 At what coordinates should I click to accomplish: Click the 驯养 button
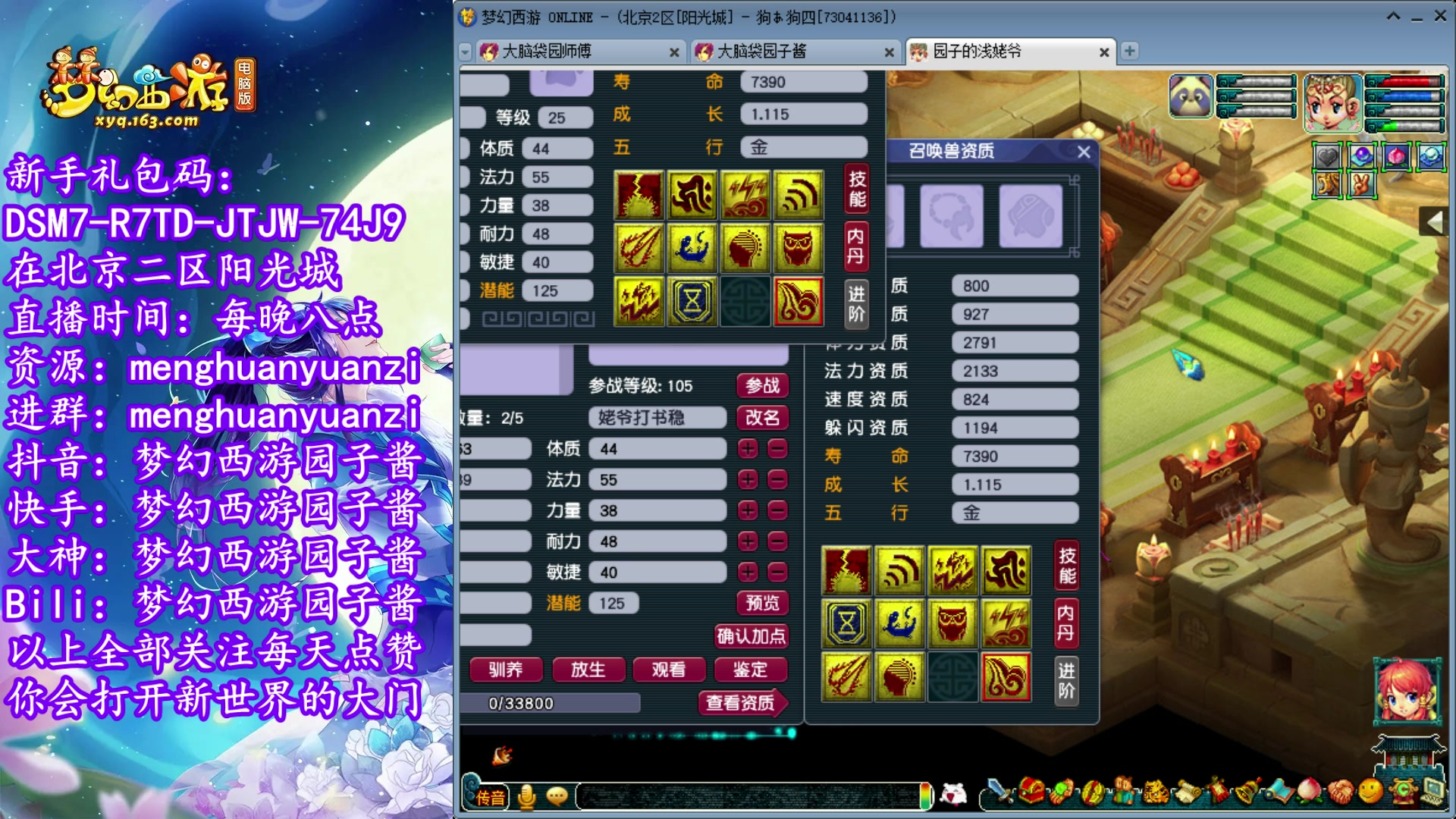[x=506, y=670]
